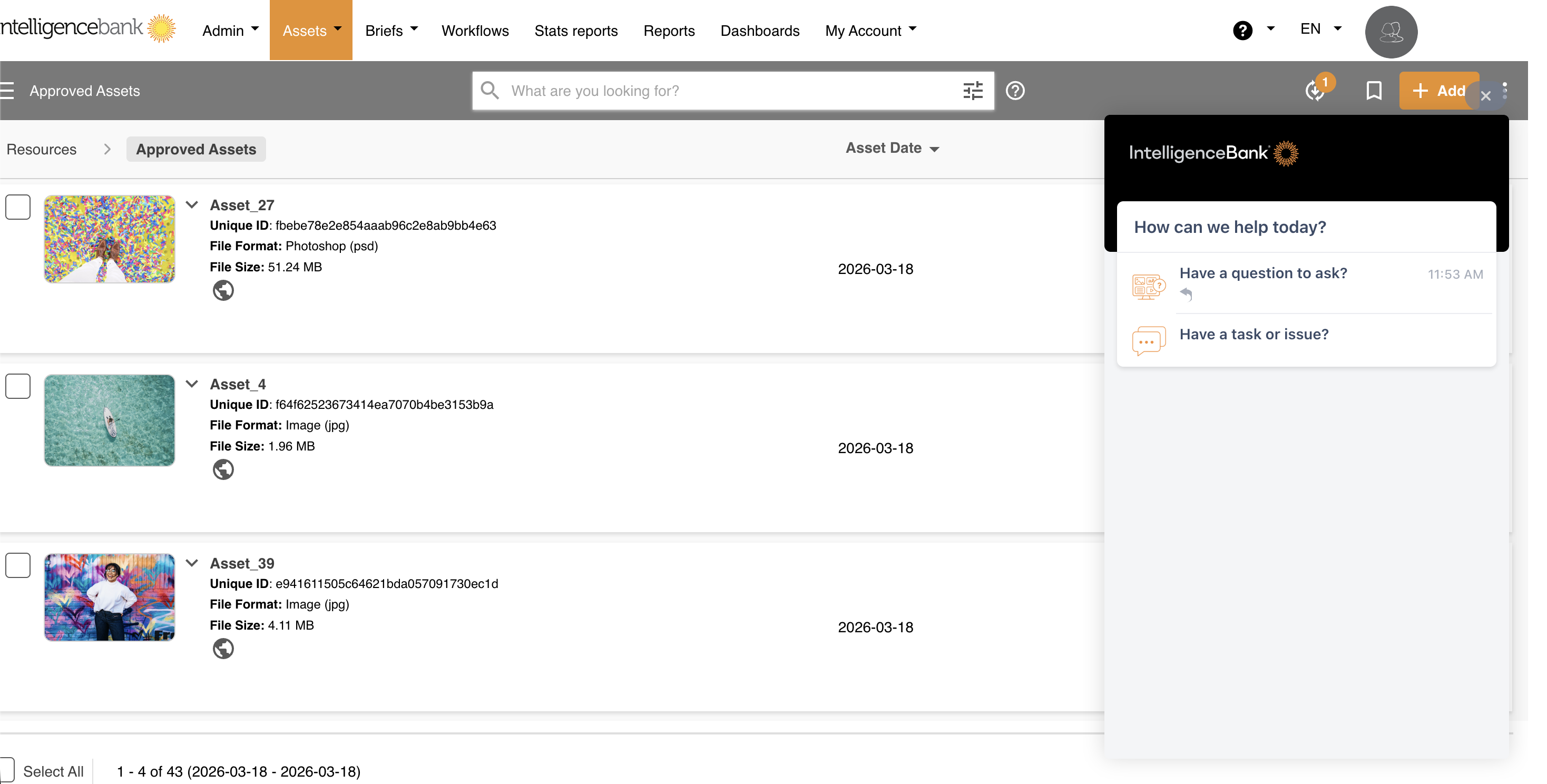Click the globe icon under Asset_39
1547x784 pixels.
click(223, 649)
